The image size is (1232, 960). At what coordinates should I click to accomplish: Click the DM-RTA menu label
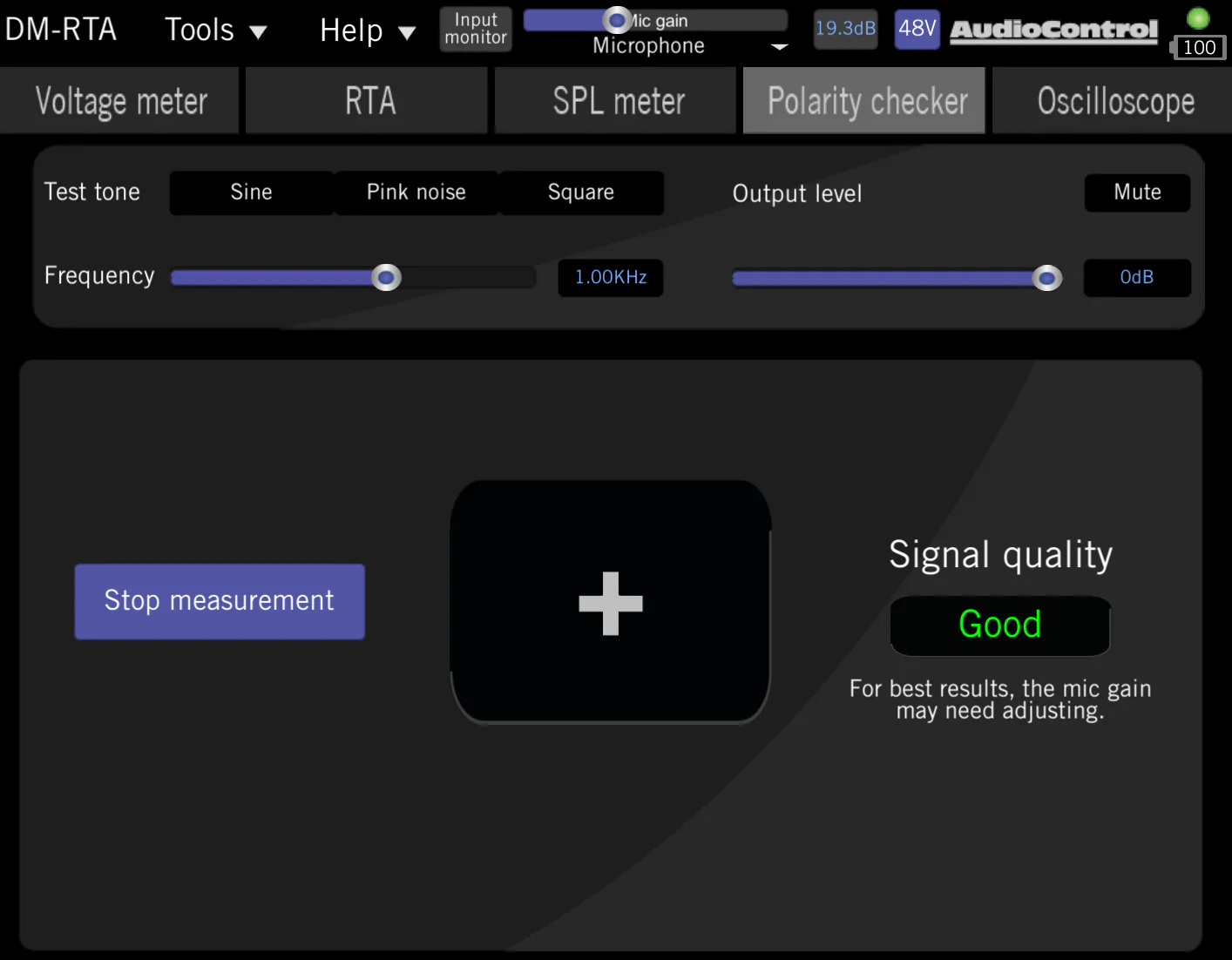(x=61, y=29)
